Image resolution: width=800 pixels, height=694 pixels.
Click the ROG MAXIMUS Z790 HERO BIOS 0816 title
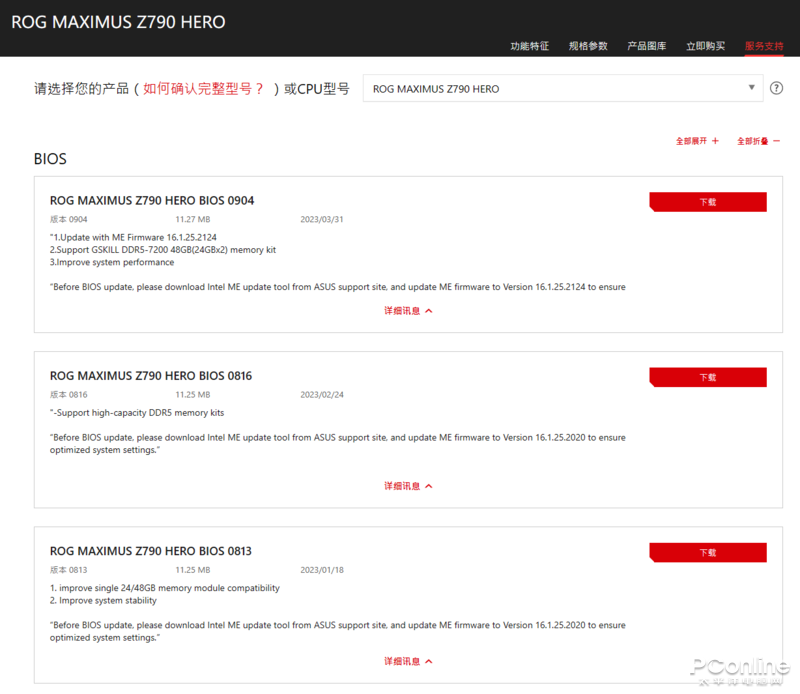tap(151, 376)
